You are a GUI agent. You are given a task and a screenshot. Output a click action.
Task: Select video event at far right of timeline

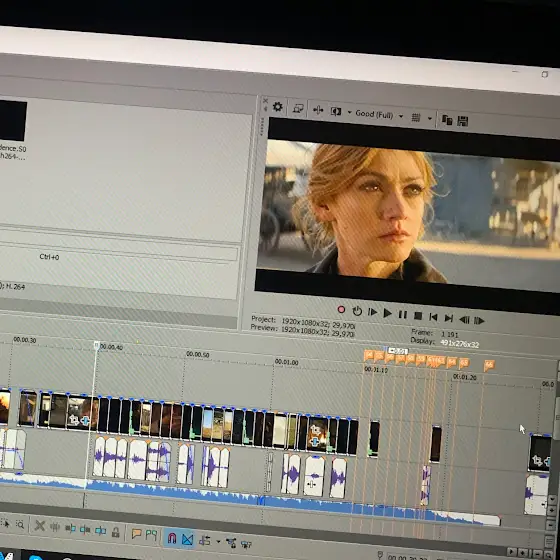click(540, 452)
